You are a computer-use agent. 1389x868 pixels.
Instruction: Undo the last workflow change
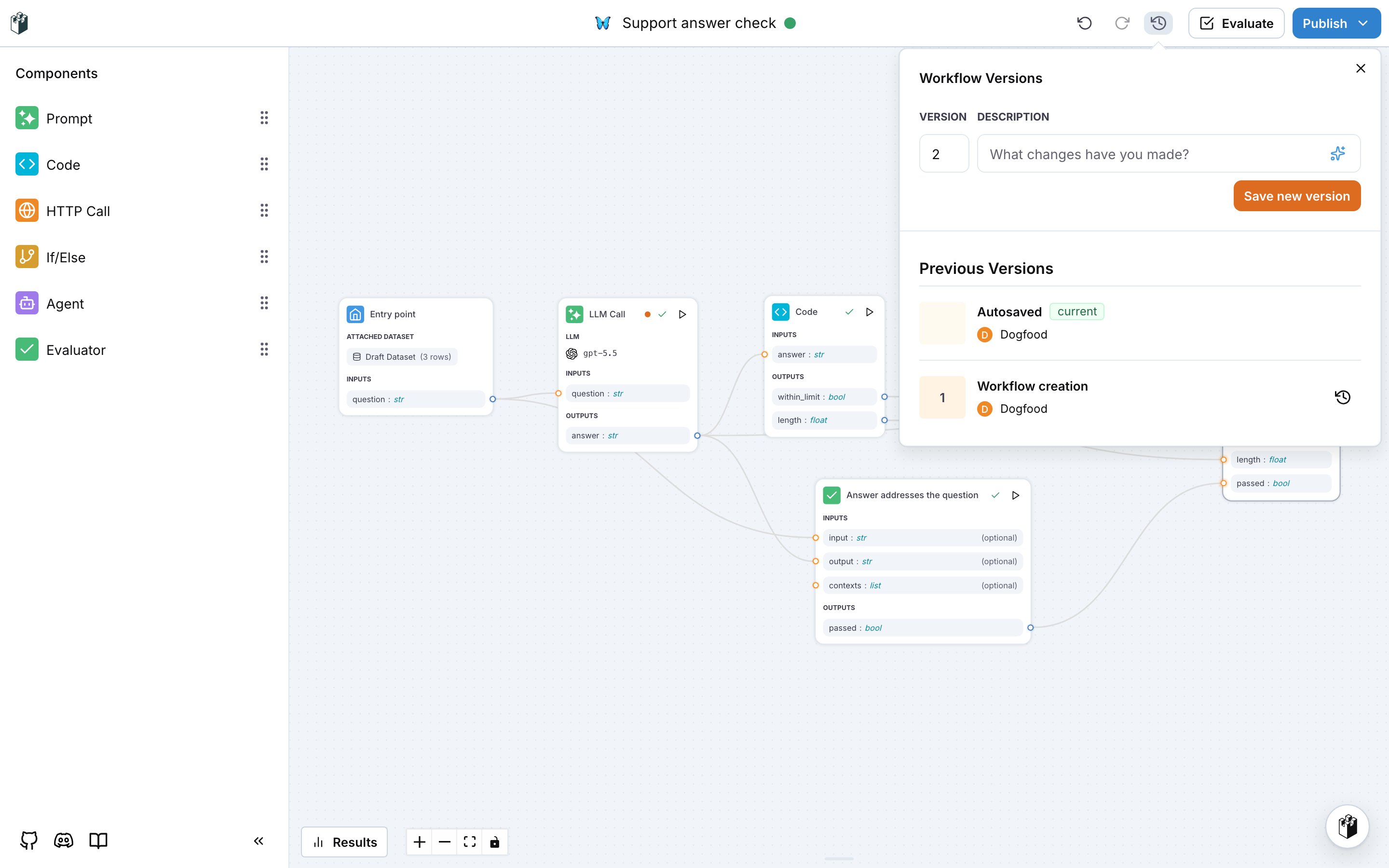[x=1084, y=23]
